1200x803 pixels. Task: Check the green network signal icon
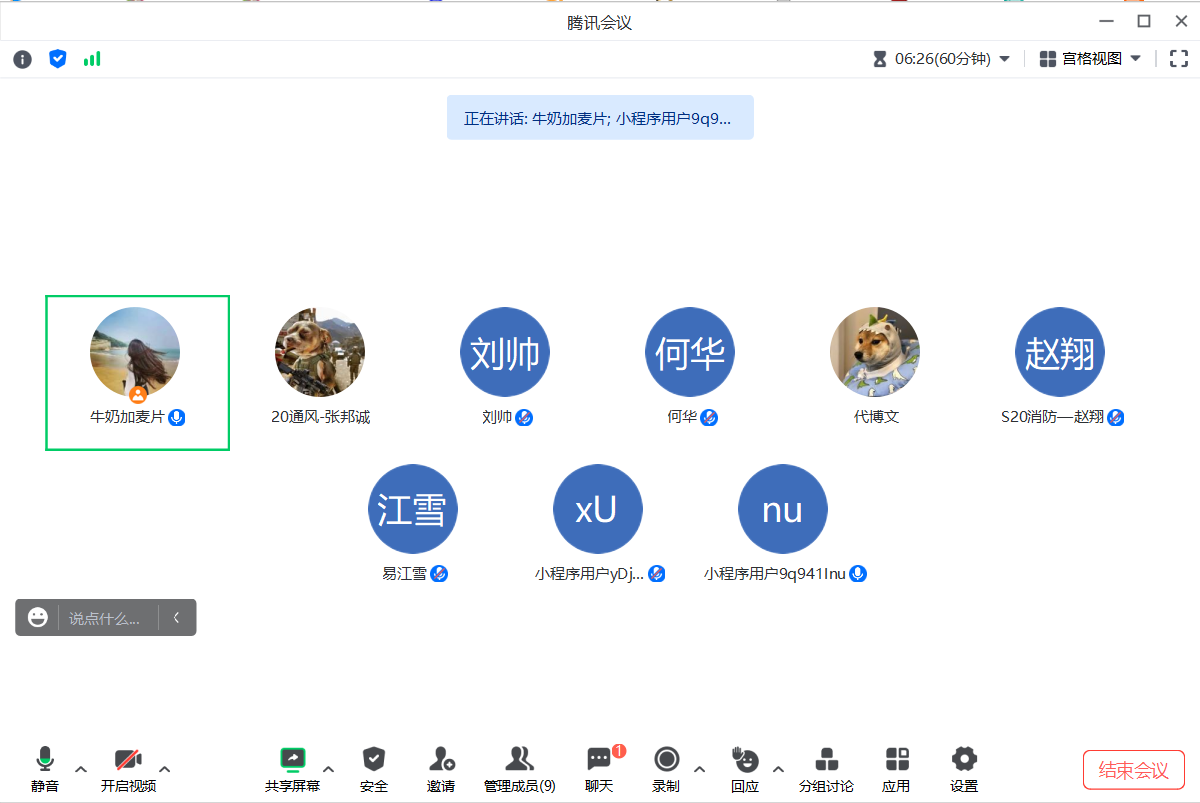92,59
